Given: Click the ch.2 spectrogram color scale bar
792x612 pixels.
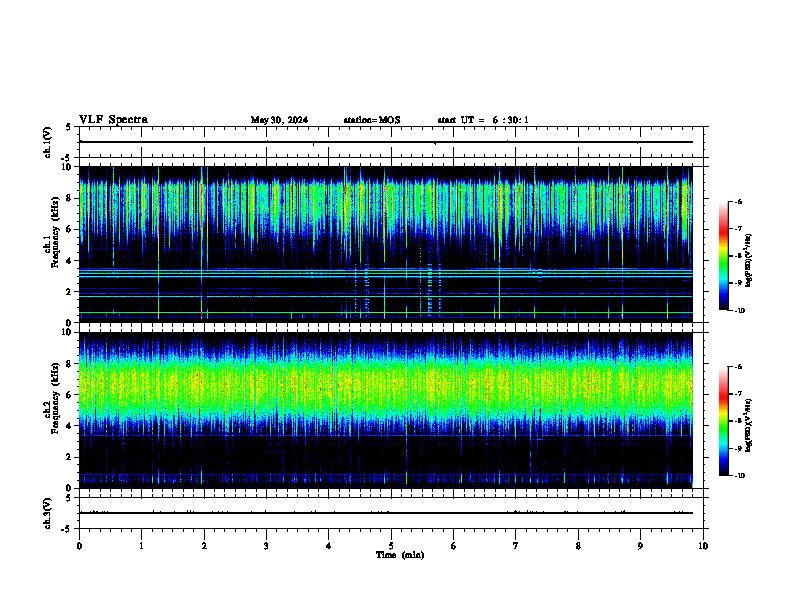Looking at the screenshot, I should point(724,421).
